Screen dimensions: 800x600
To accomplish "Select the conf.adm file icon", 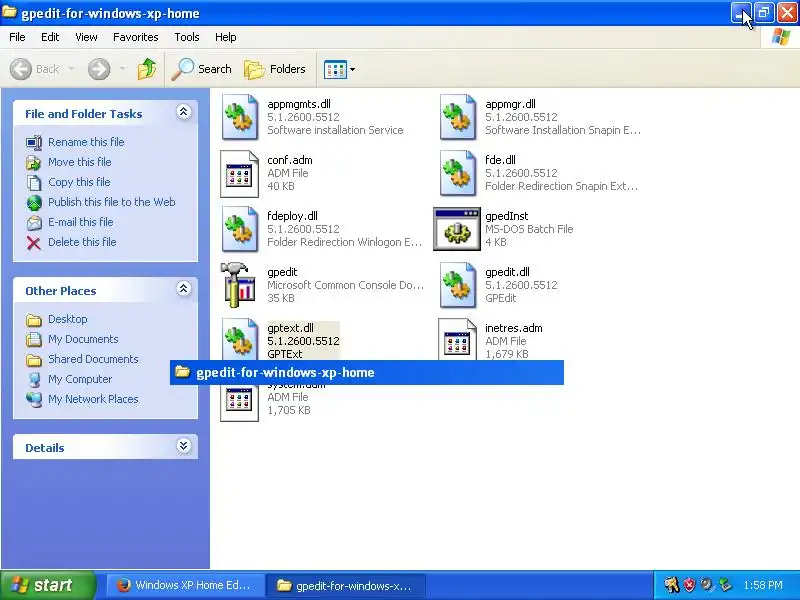I will pyautogui.click(x=239, y=173).
